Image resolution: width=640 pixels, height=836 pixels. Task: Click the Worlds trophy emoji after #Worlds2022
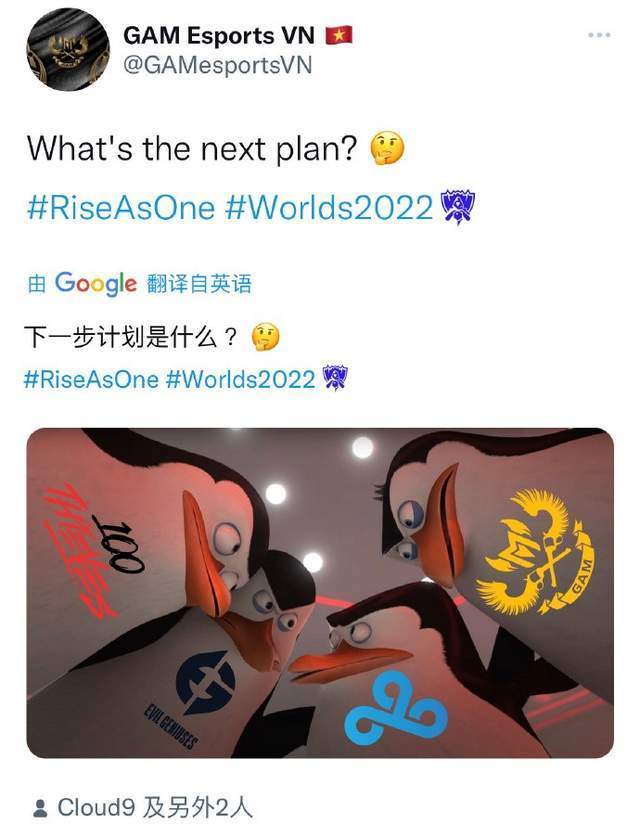pyautogui.click(x=457, y=207)
